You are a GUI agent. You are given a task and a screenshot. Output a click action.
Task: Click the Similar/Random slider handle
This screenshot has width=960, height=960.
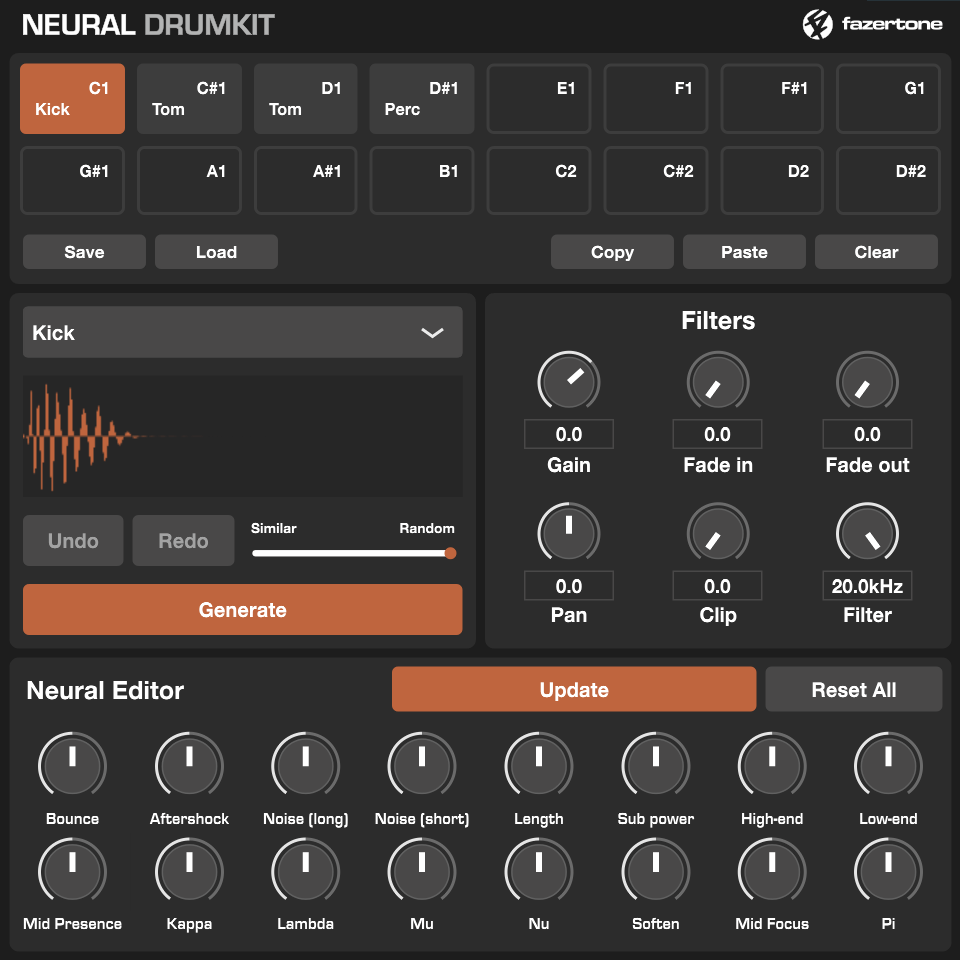click(x=450, y=553)
